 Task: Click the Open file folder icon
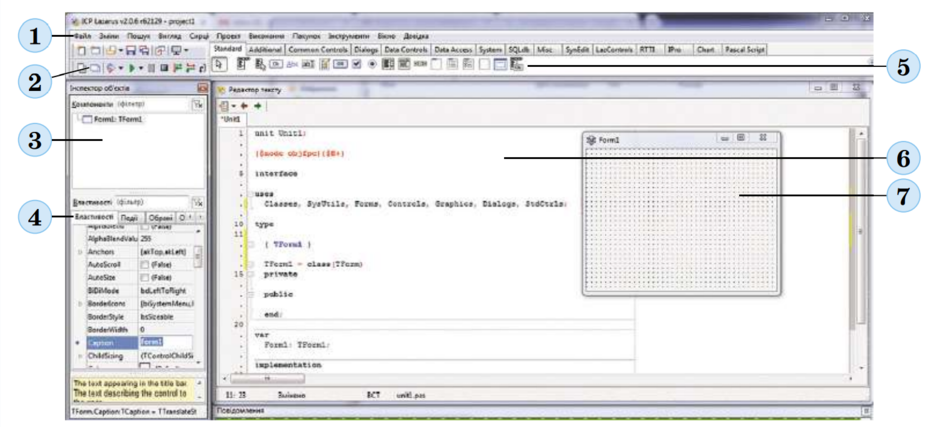tap(111, 50)
